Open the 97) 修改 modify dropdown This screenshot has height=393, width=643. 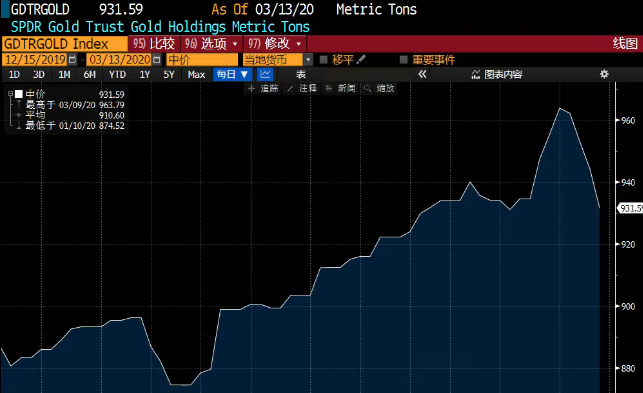point(274,43)
